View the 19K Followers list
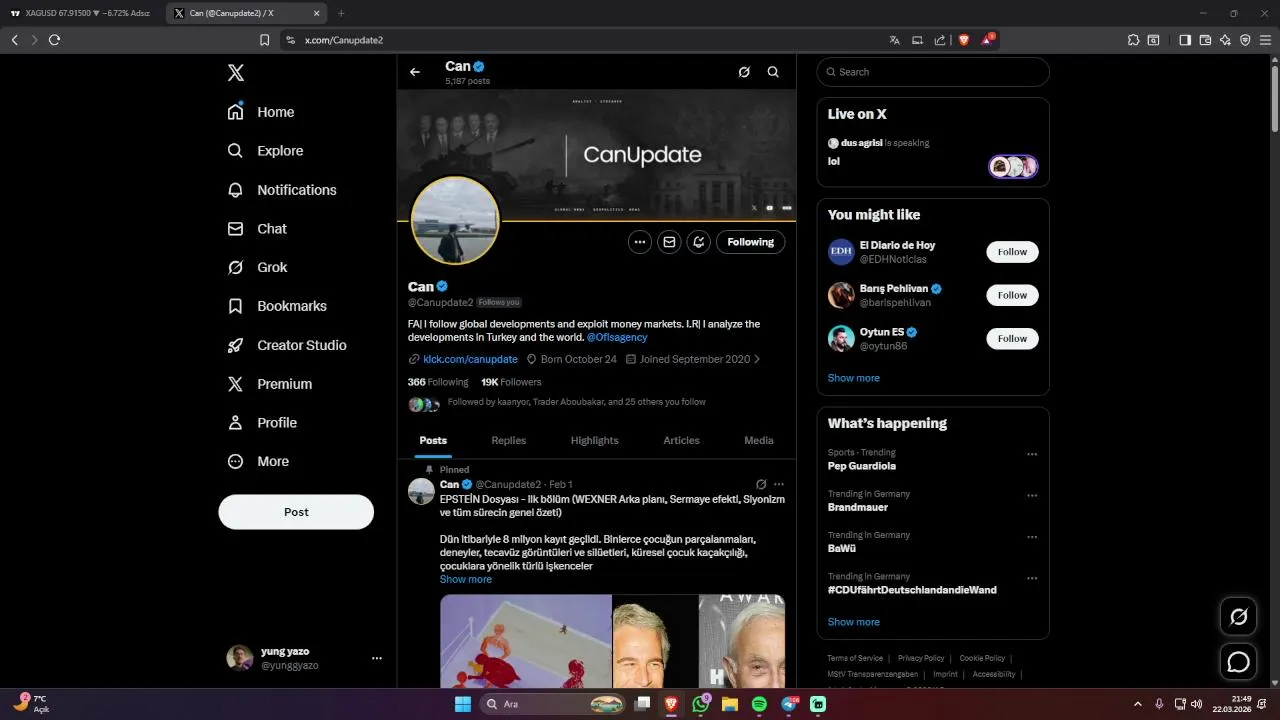The width and height of the screenshot is (1280, 720). coord(511,382)
